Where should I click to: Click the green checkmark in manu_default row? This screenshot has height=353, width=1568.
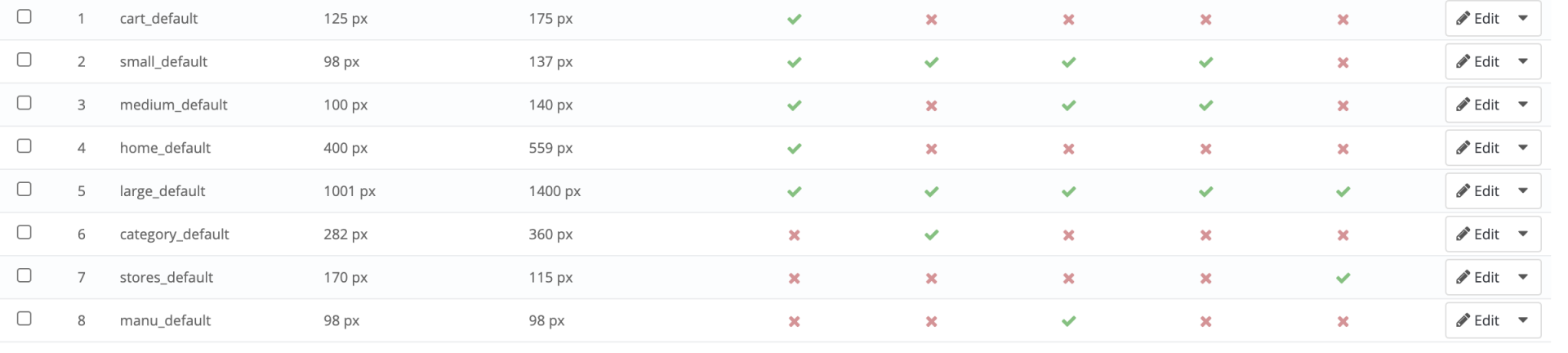click(x=1068, y=321)
